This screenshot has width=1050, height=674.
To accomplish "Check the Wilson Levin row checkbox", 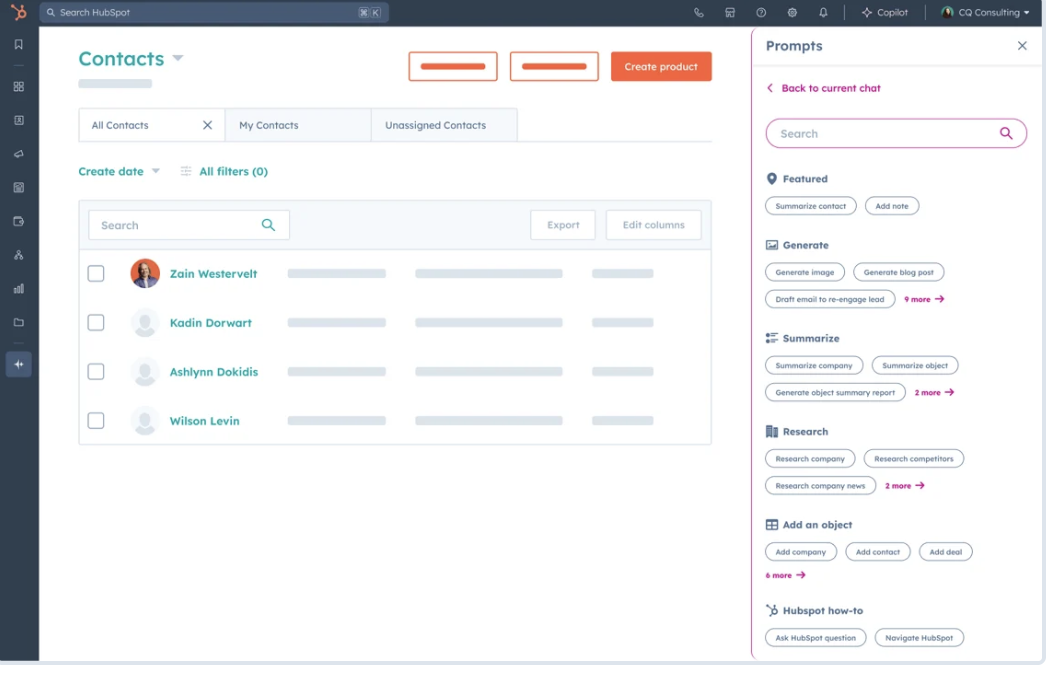I will click(x=96, y=422).
